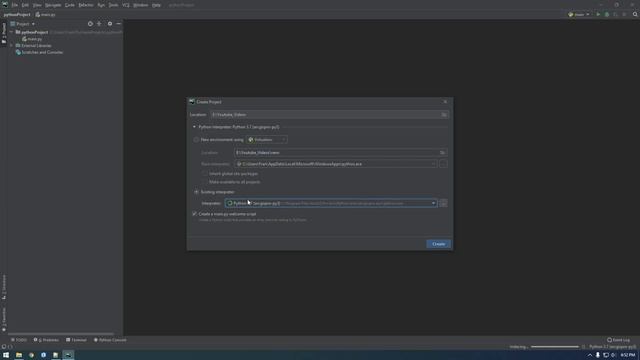Click the PyCharm icon in the taskbar
The width and height of the screenshot is (640, 360).
pyautogui.click(x=68, y=355)
